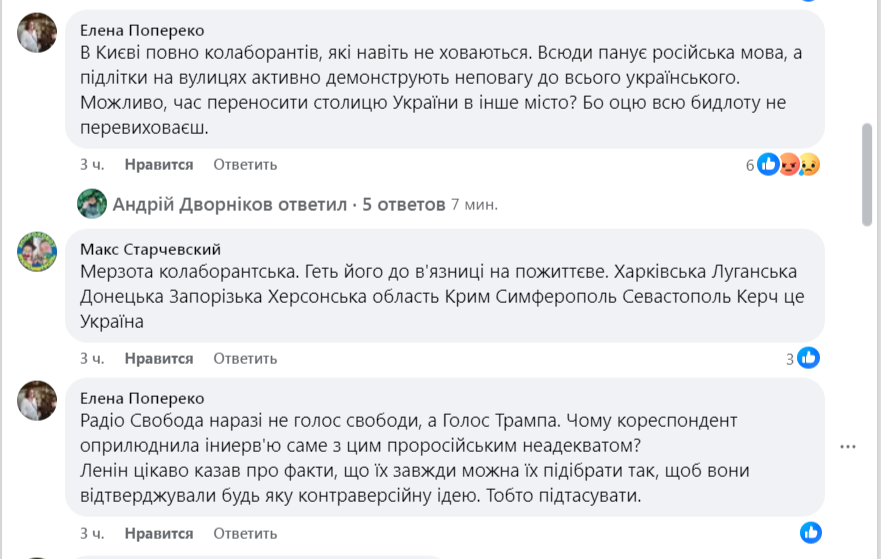This screenshot has width=881, height=559.
Task: Open Макс Старчевский's profile name link
Action: coord(150,249)
